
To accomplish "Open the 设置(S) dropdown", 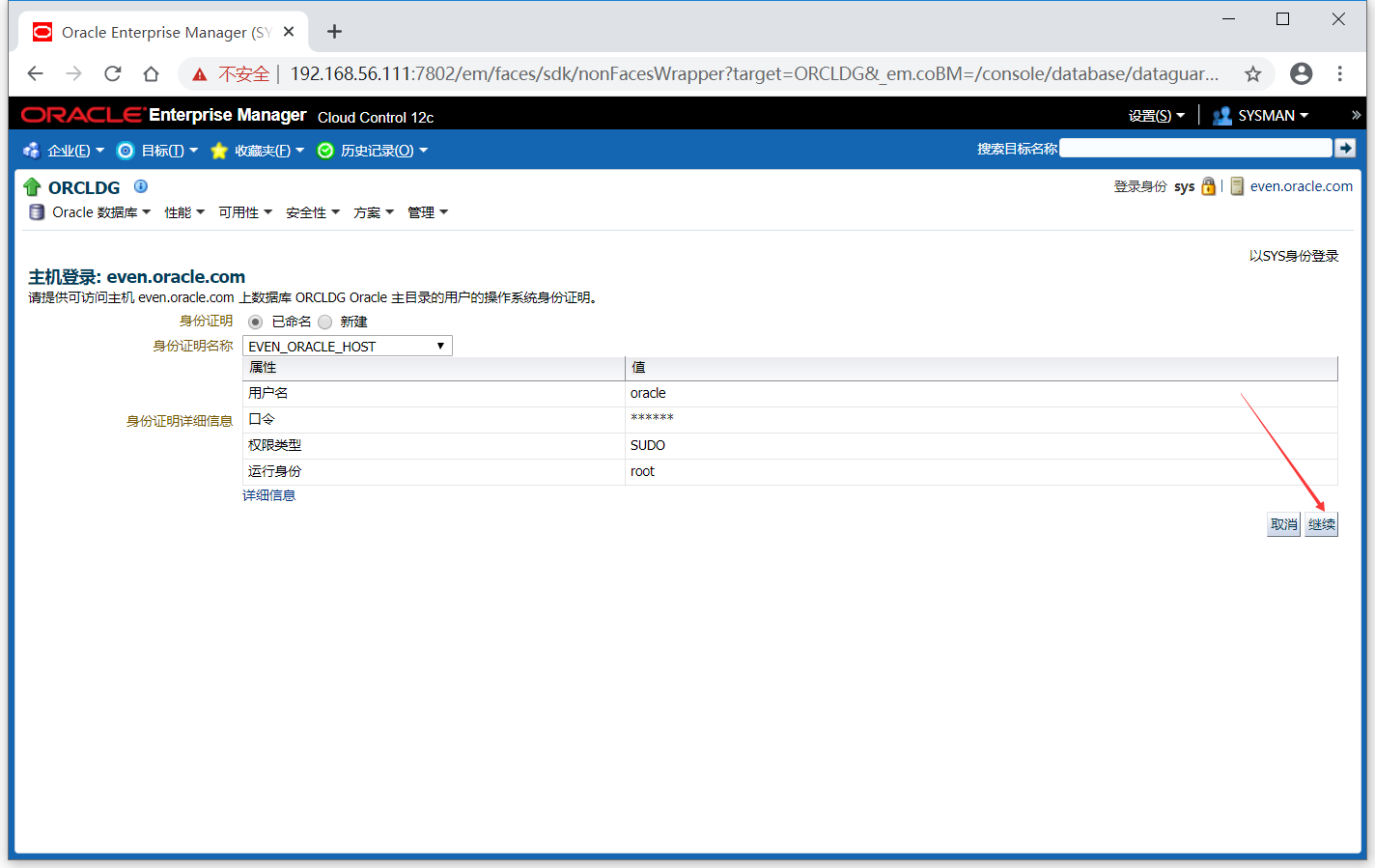I will pos(1156,116).
